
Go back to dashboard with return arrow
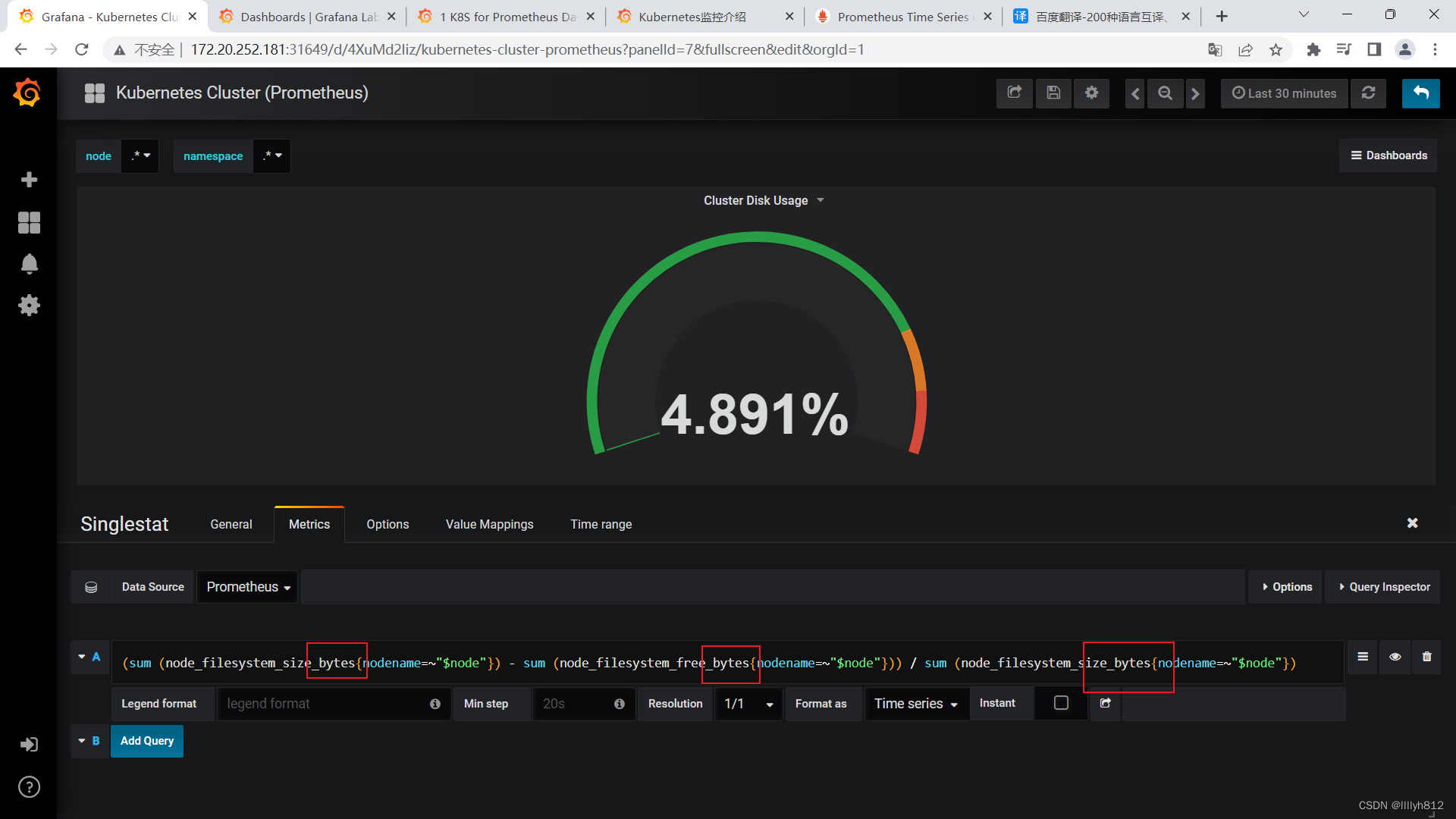click(1421, 93)
